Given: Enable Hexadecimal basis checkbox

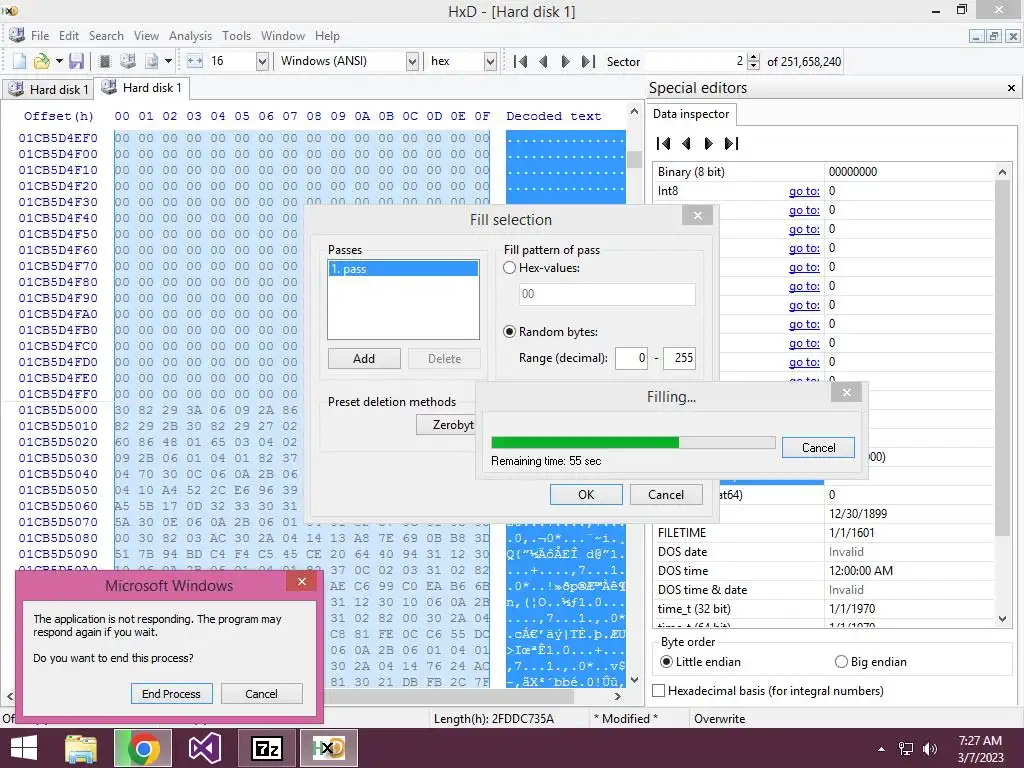Looking at the screenshot, I should (659, 690).
